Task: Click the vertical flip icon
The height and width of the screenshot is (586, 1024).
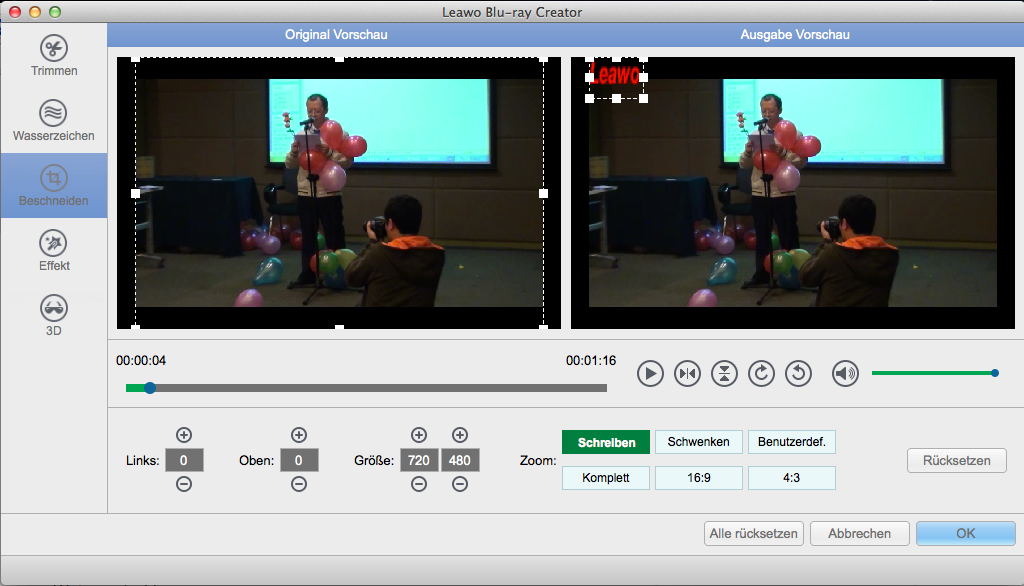Action: click(x=724, y=374)
